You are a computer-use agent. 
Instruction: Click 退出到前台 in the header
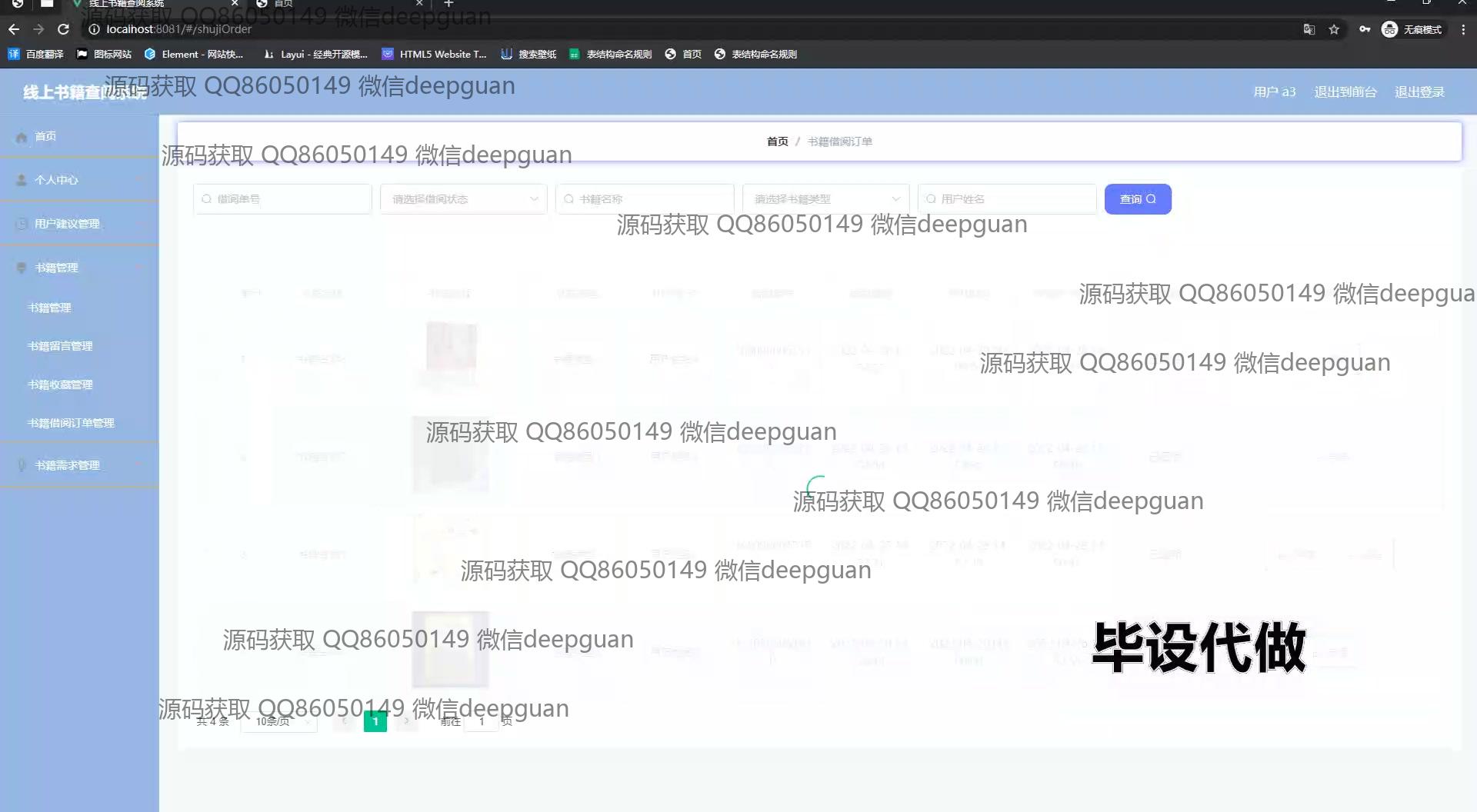(x=1345, y=92)
